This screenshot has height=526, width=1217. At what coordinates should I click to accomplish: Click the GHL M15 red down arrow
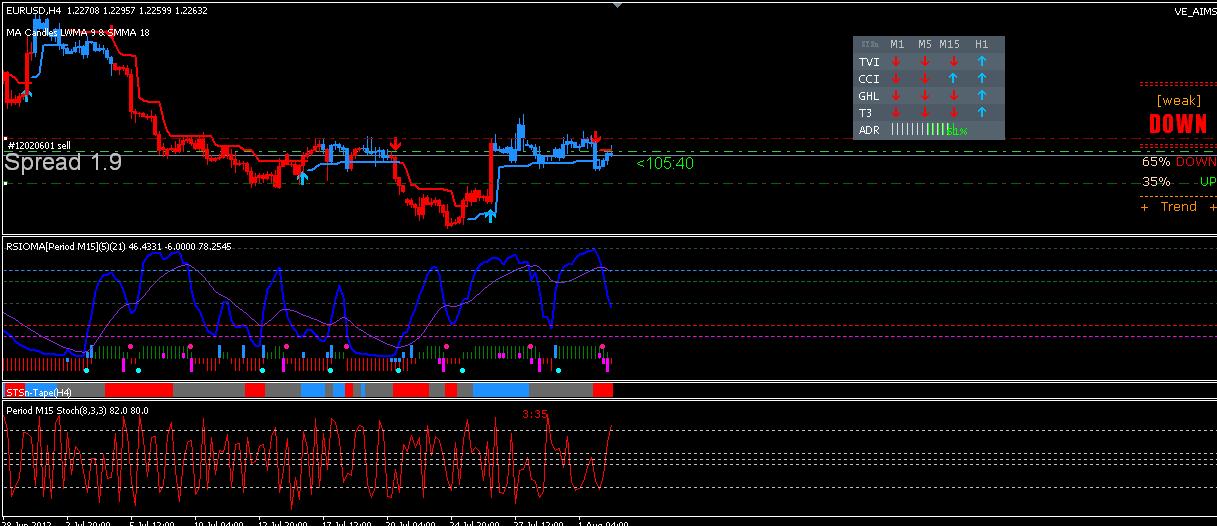click(953, 96)
